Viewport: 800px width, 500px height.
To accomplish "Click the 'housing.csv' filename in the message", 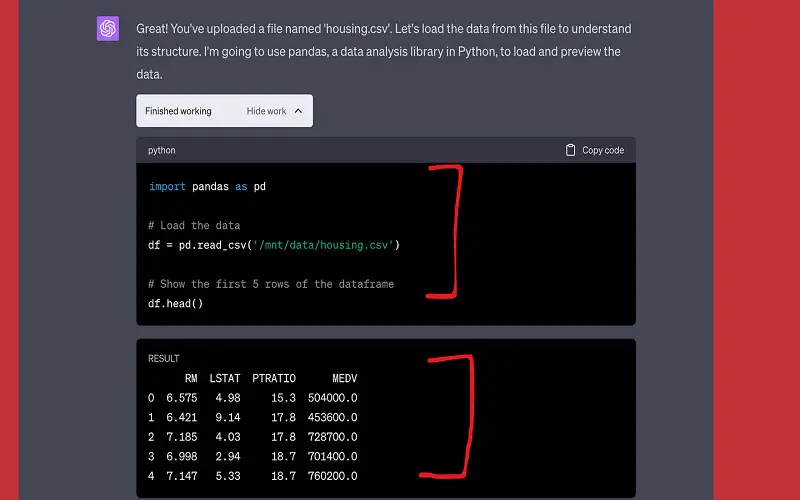I will (x=358, y=29).
